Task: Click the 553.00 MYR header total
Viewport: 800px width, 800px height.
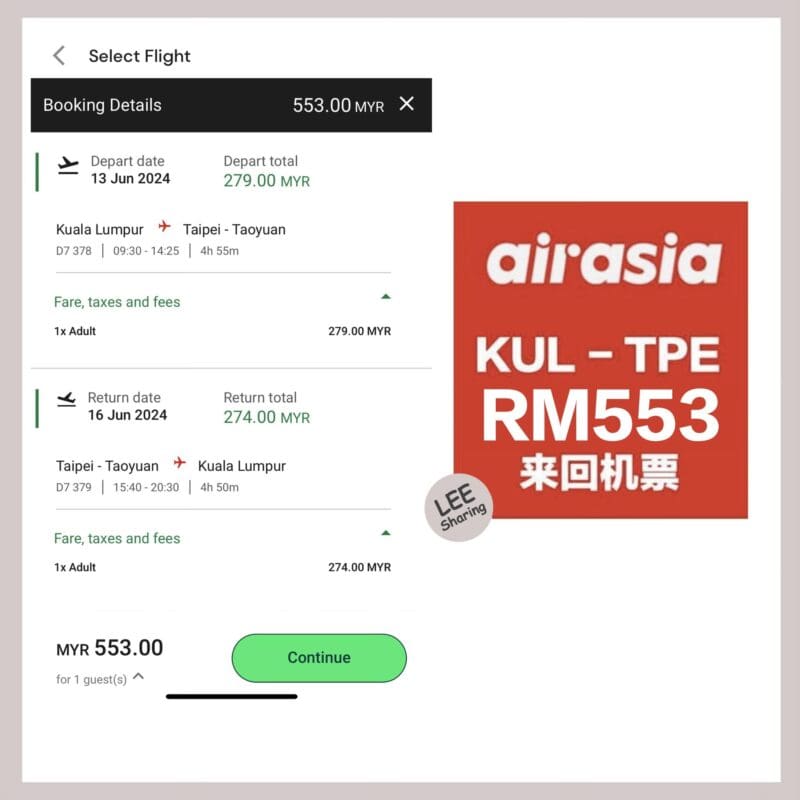Action: tap(338, 106)
